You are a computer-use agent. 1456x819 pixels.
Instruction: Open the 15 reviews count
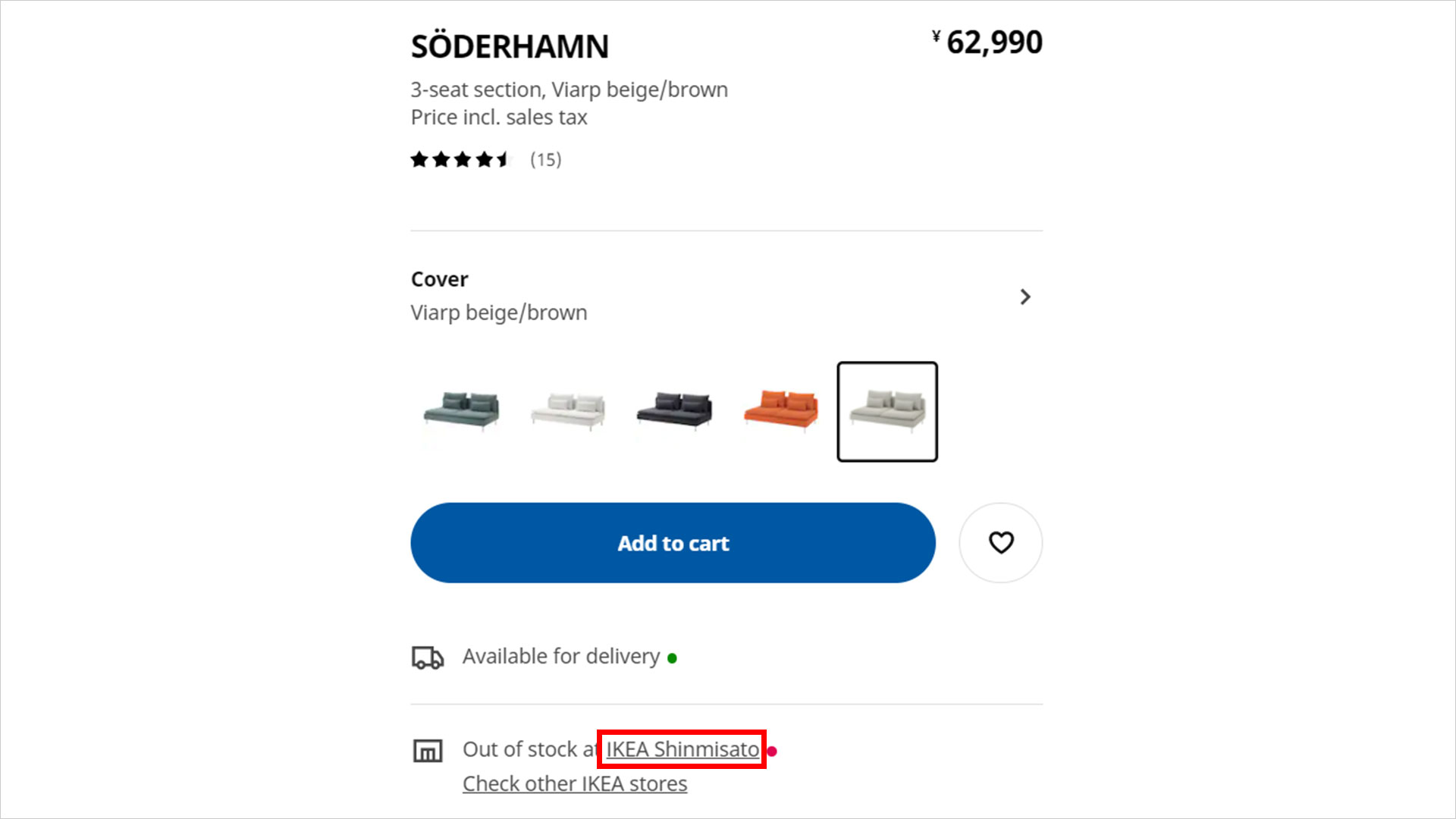(x=545, y=160)
